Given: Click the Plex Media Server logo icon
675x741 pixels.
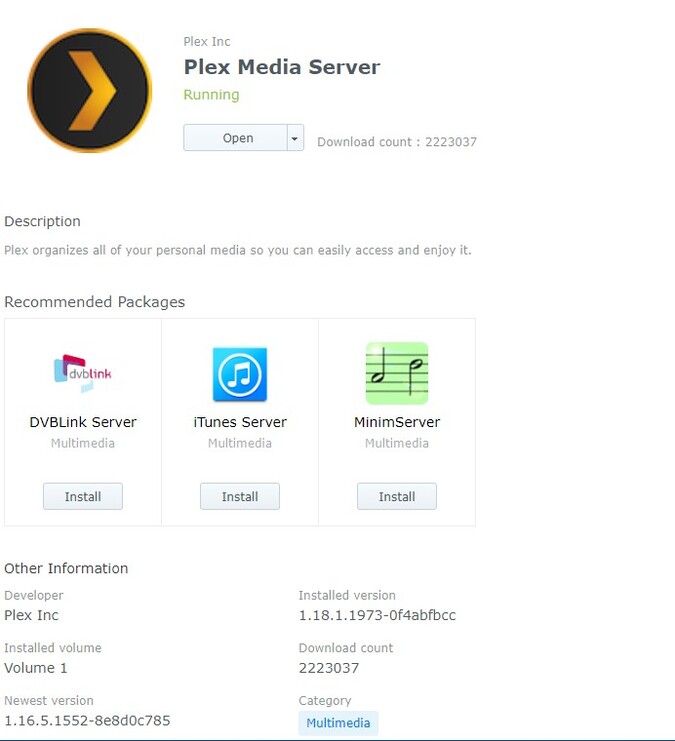Looking at the screenshot, I should pos(90,90).
